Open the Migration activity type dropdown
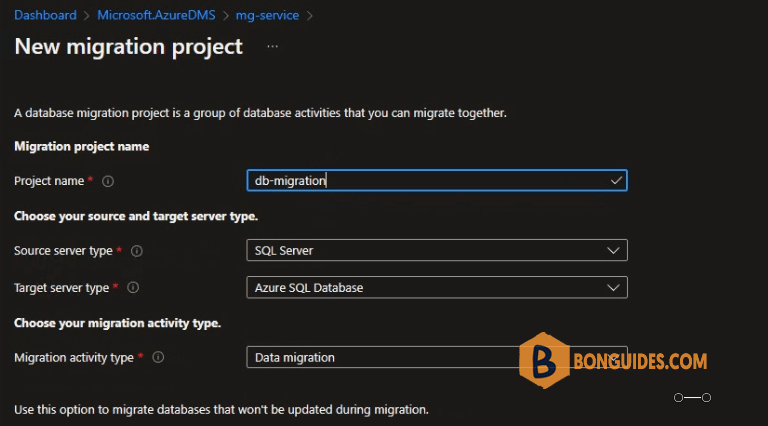Image resolution: width=768 pixels, height=426 pixels. [x=437, y=357]
